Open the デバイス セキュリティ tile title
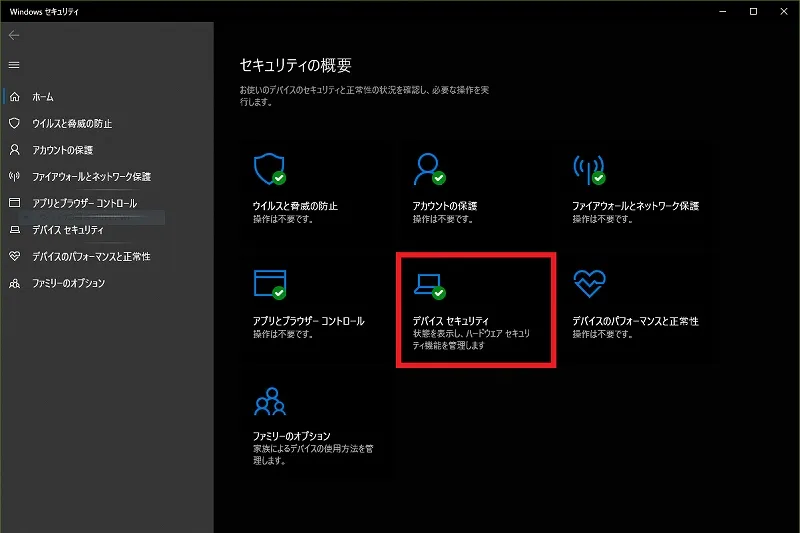The width and height of the screenshot is (800, 533). tap(451, 321)
